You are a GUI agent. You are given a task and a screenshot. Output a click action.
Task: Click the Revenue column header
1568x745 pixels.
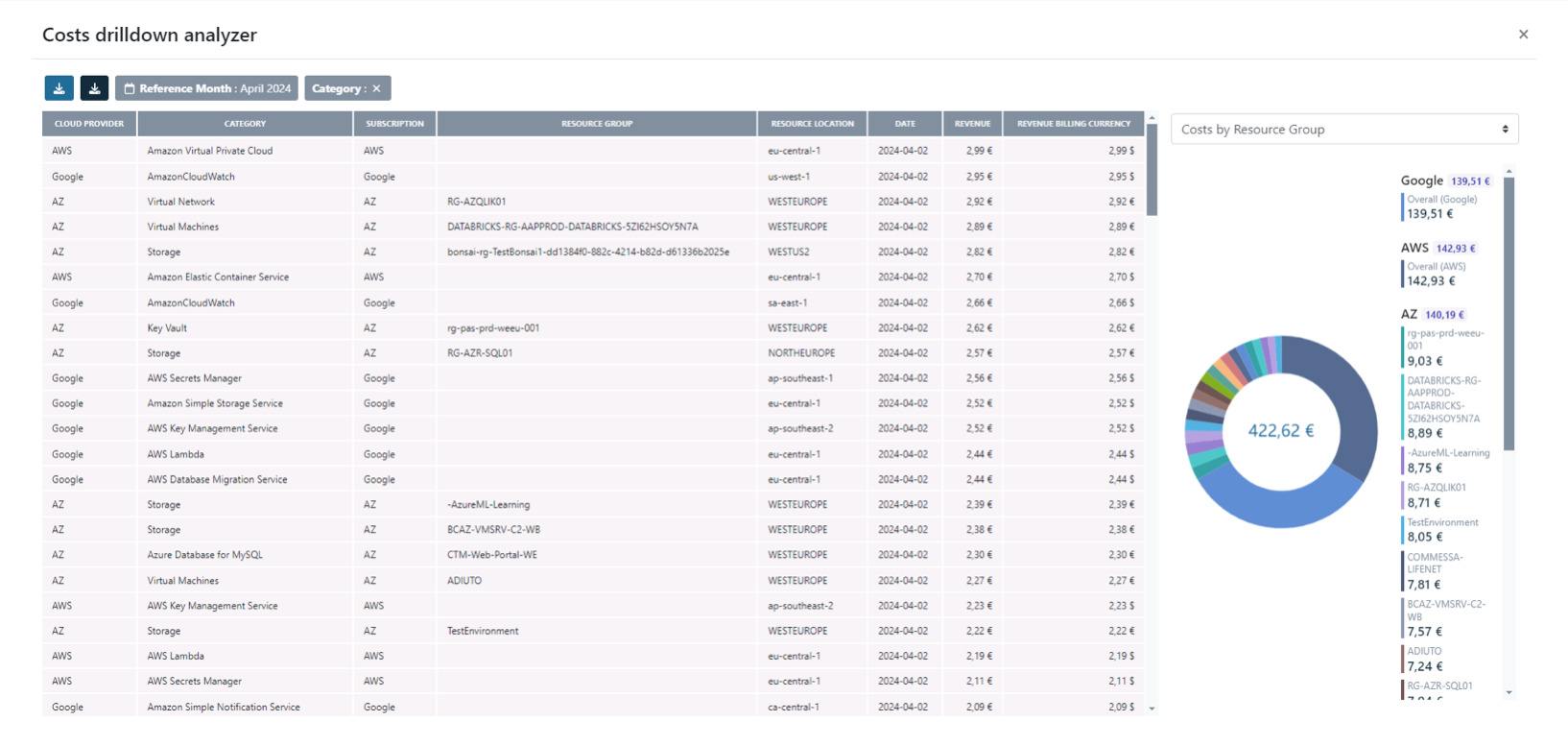pyautogui.click(x=972, y=124)
